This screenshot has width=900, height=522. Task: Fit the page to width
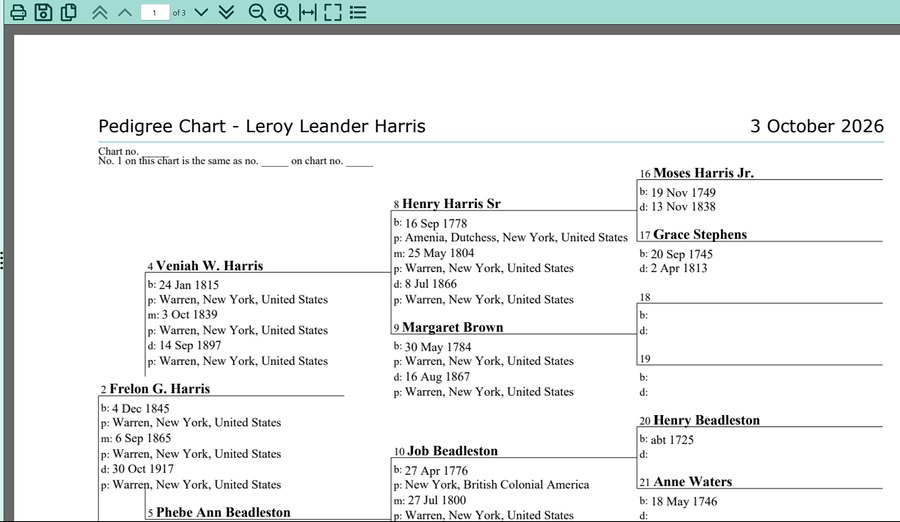308,12
